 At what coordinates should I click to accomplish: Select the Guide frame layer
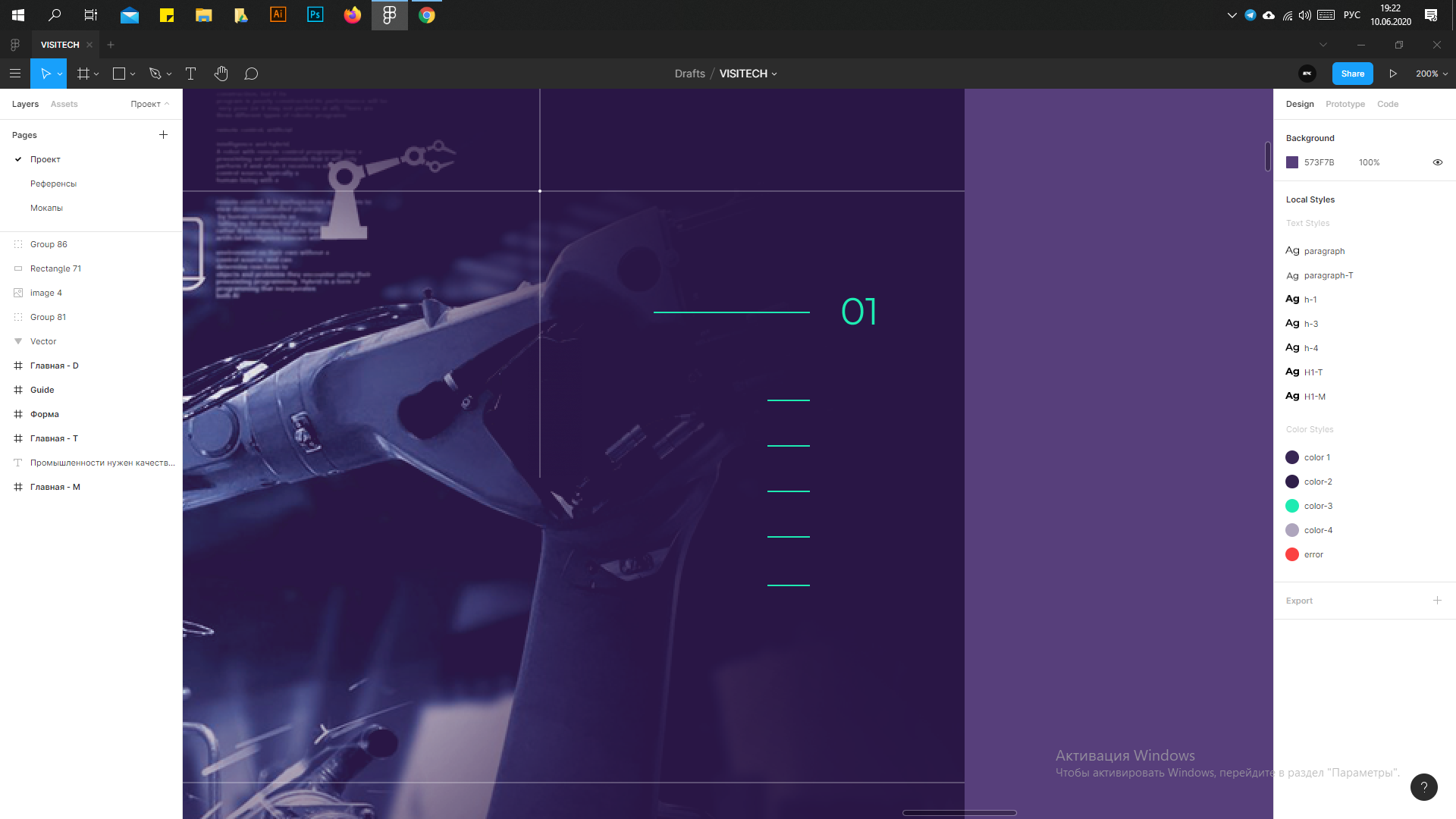tap(91, 390)
